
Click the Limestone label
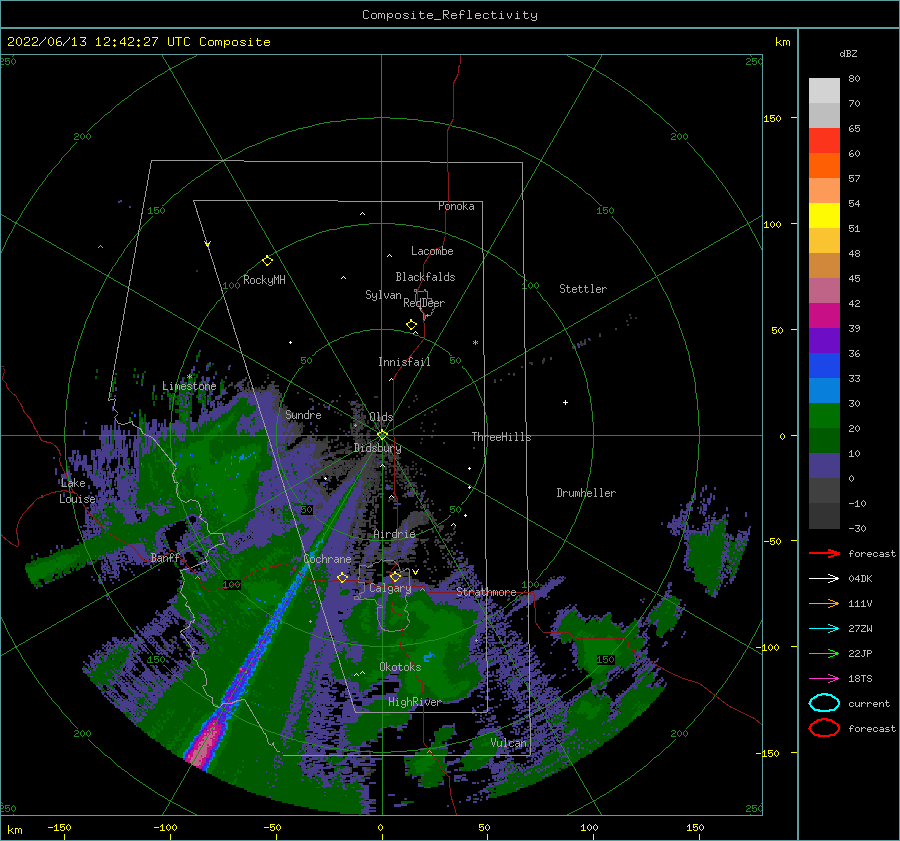(189, 386)
